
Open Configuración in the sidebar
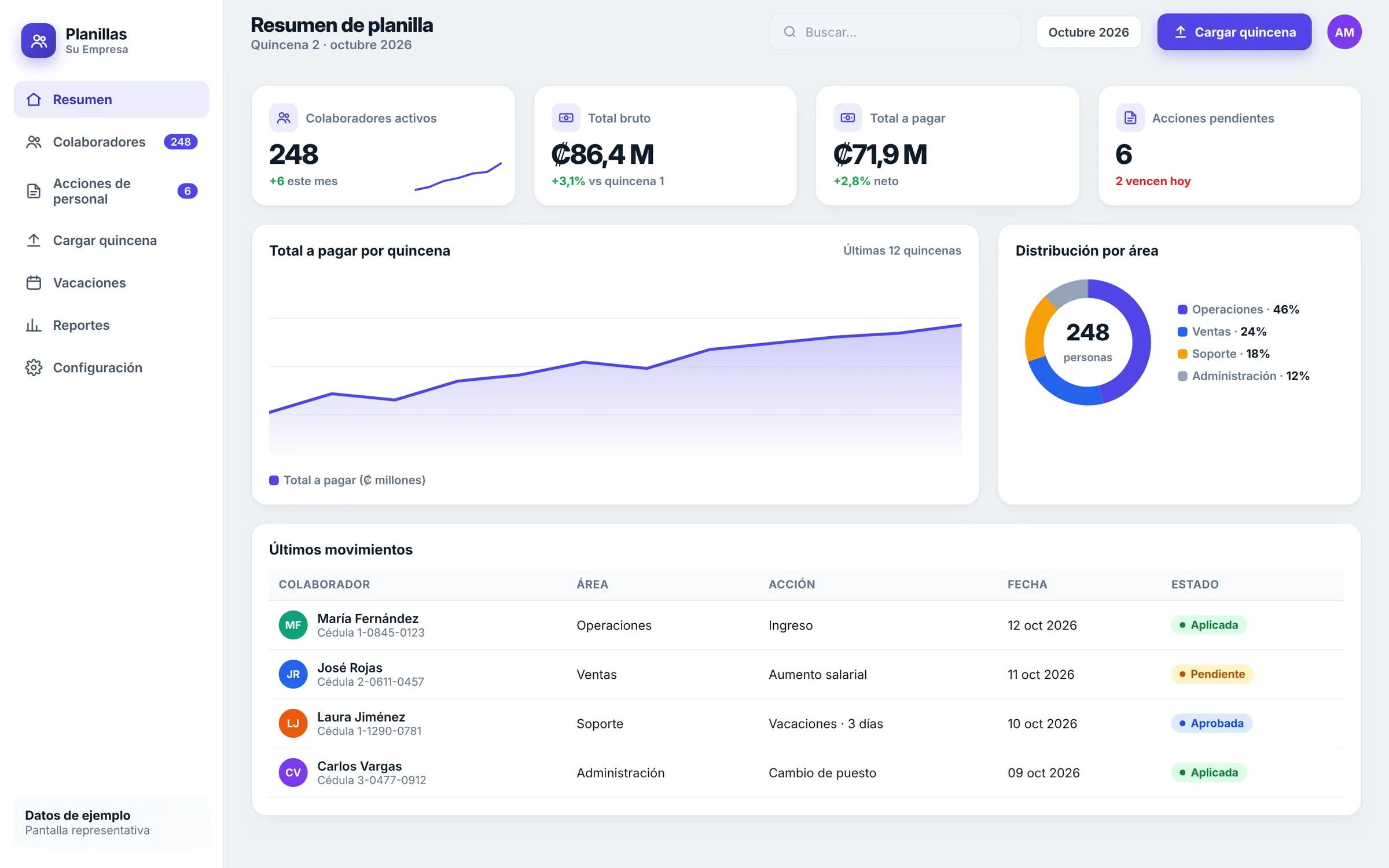pos(111,367)
